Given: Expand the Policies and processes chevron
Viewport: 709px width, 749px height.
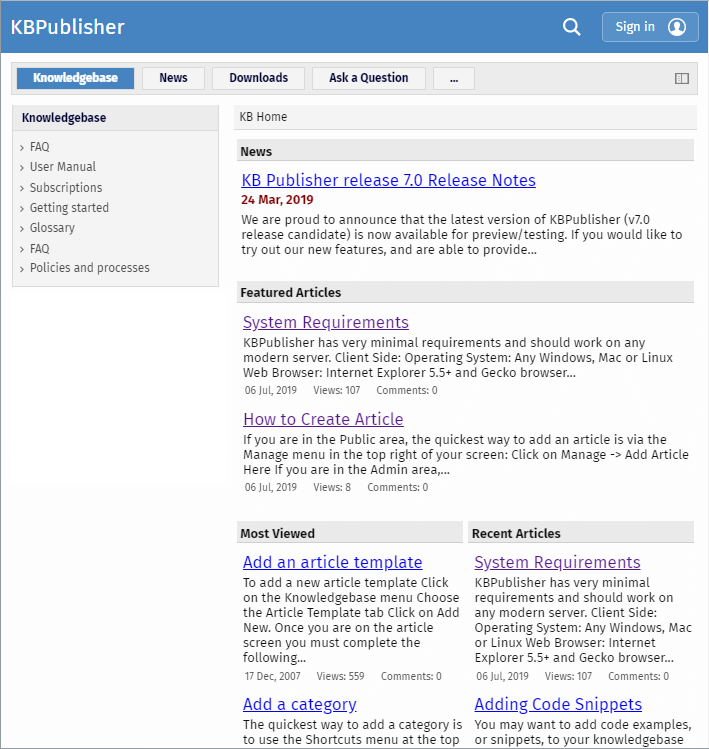Looking at the screenshot, I should (21, 269).
